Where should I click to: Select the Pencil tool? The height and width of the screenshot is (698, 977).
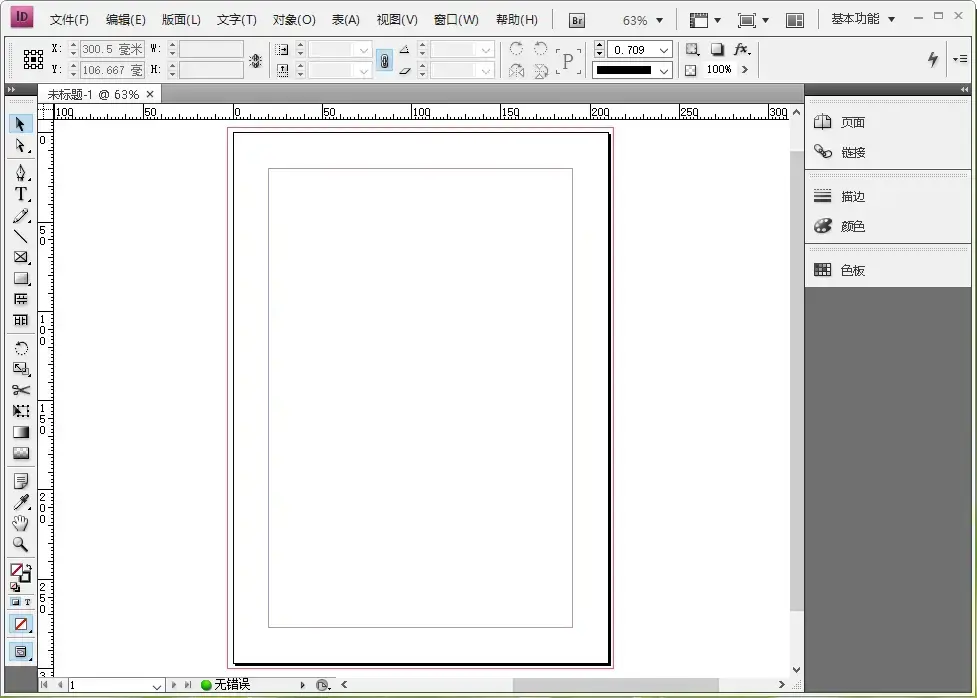(21, 216)
